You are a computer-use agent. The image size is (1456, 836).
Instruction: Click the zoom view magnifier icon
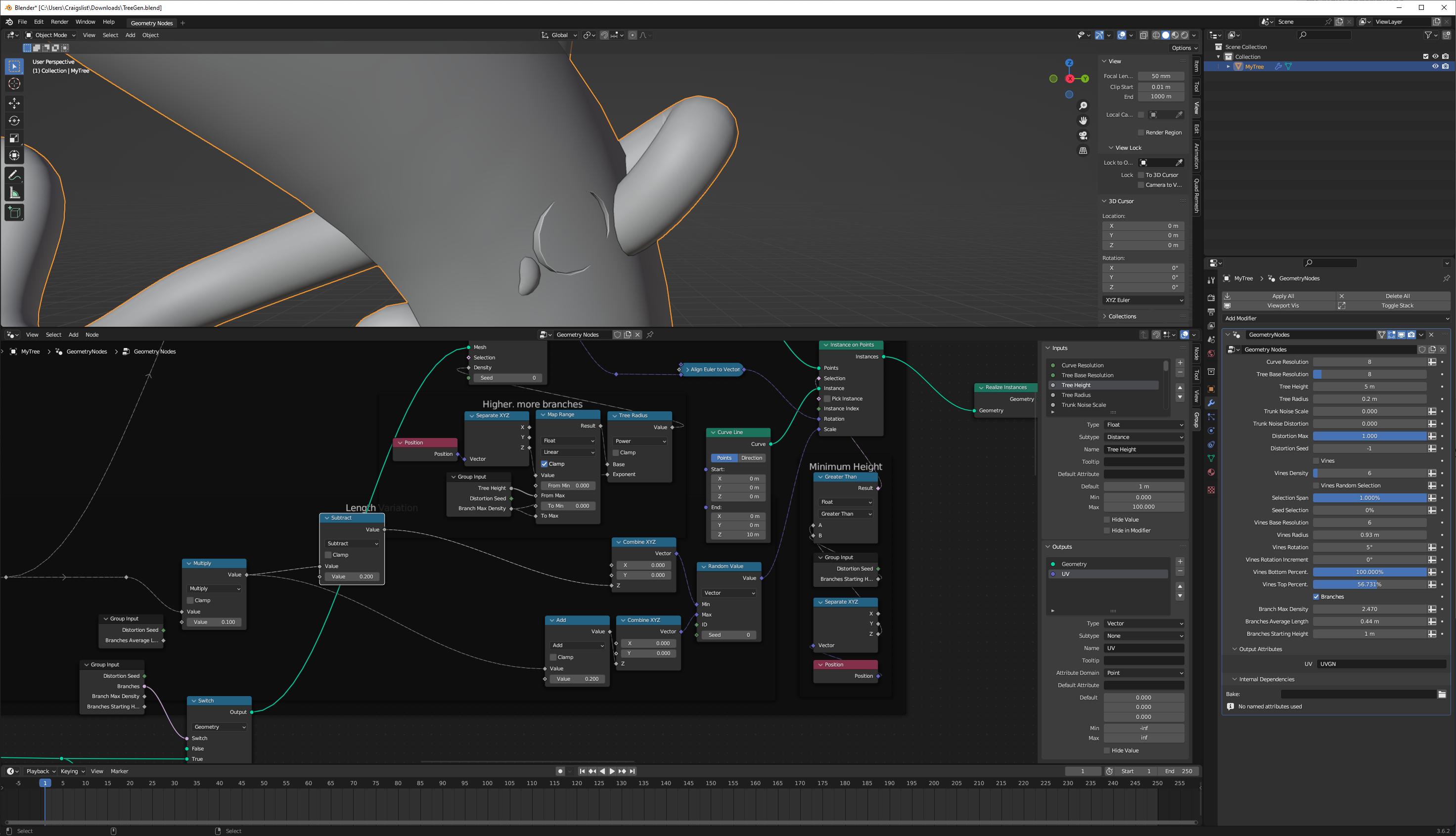coord(1083,106)
